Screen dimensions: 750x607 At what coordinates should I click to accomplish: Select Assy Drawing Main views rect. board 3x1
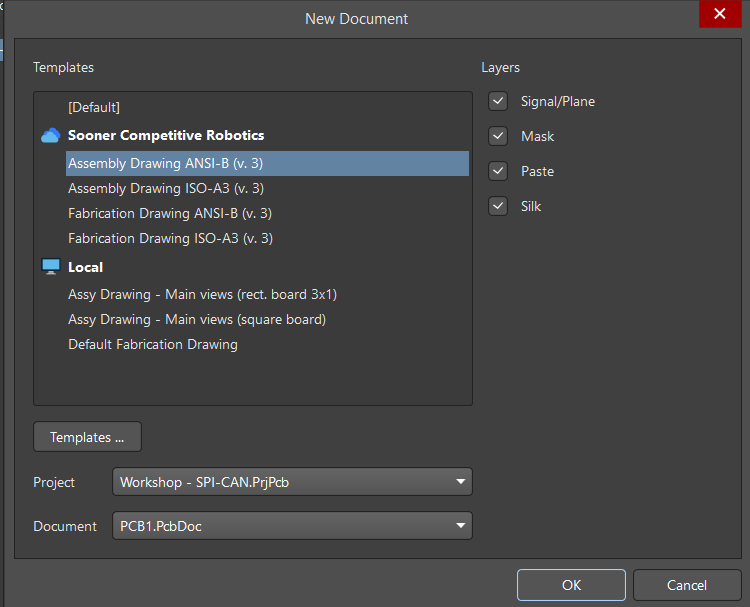pos(202,294)
